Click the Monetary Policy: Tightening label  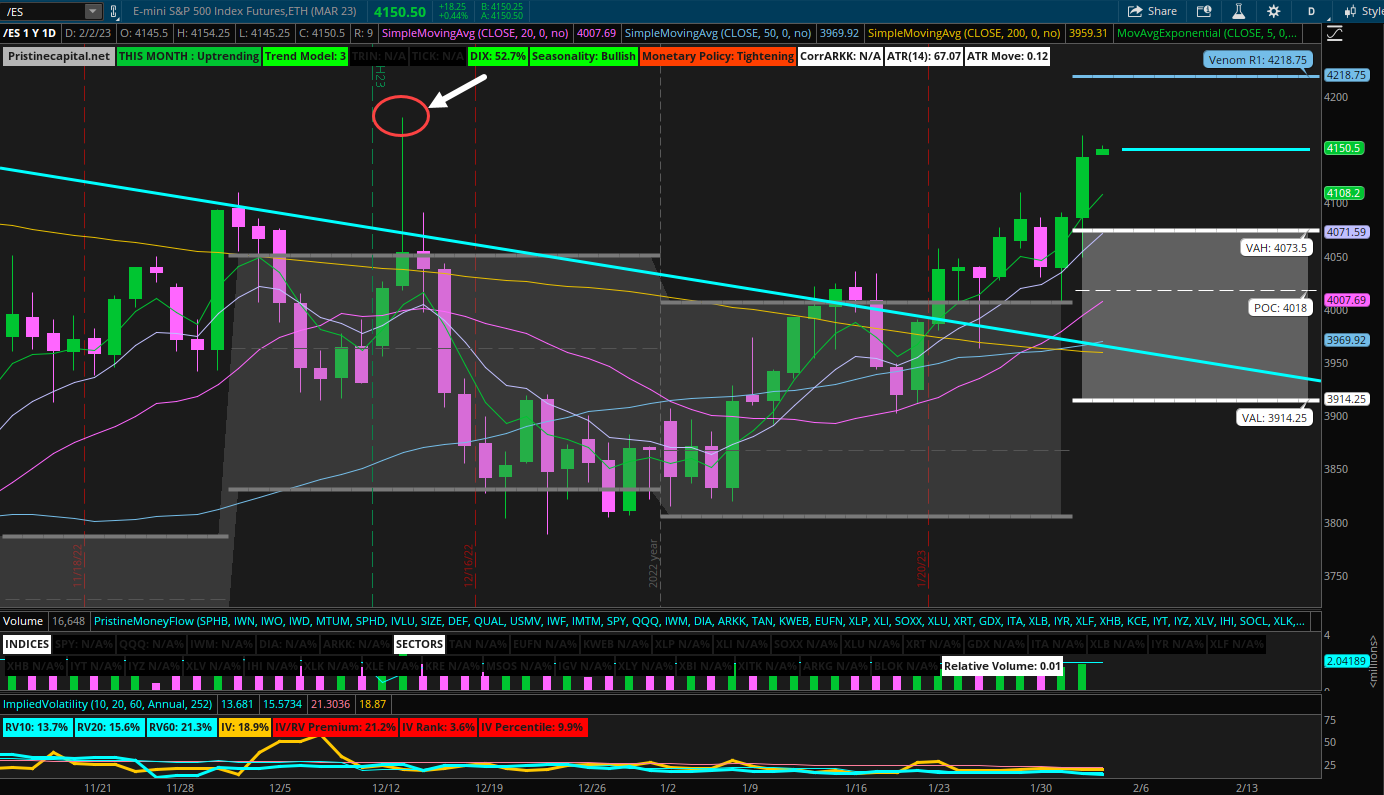(x=717, y=56)
